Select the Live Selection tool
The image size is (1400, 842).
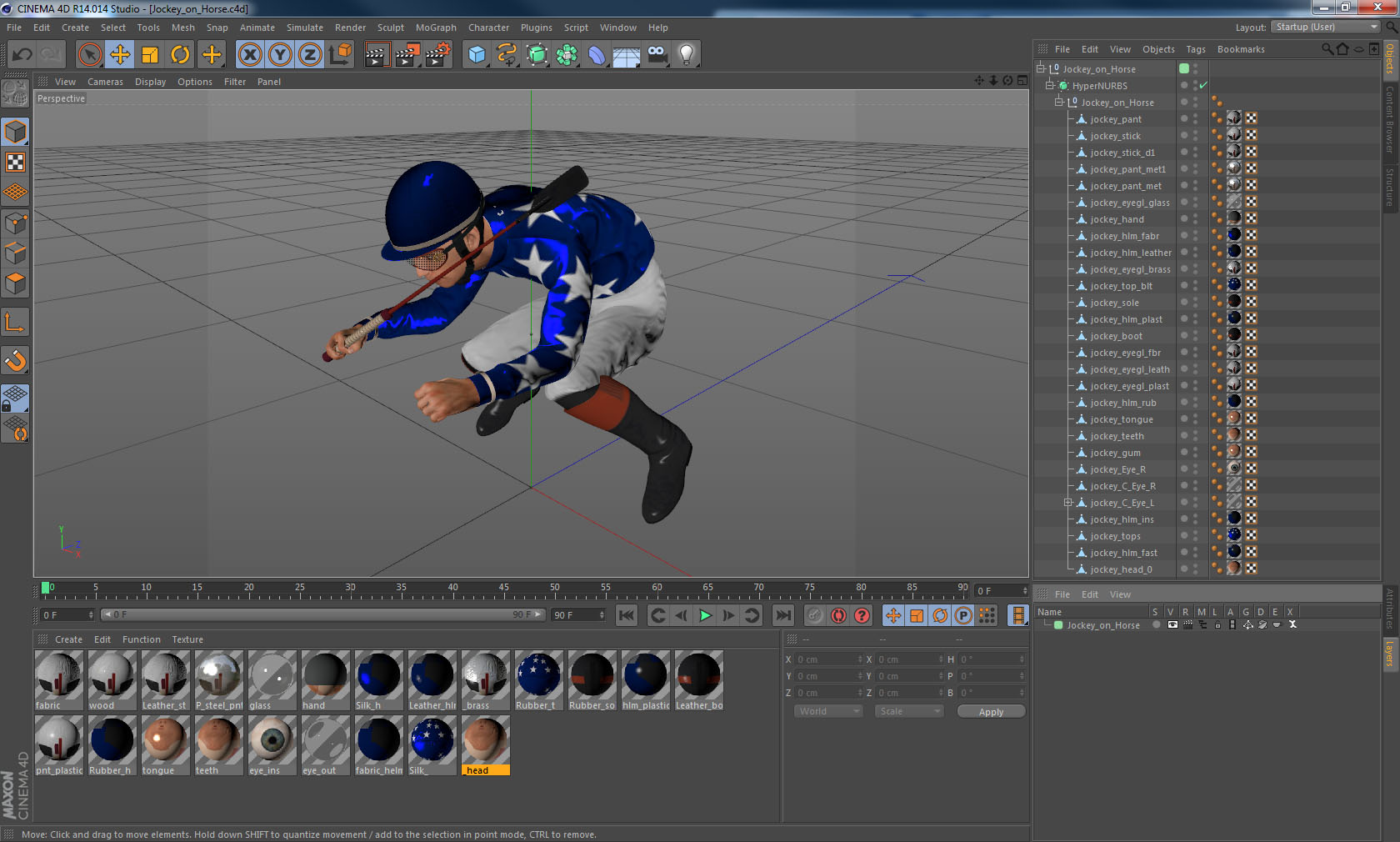[90, 55]
